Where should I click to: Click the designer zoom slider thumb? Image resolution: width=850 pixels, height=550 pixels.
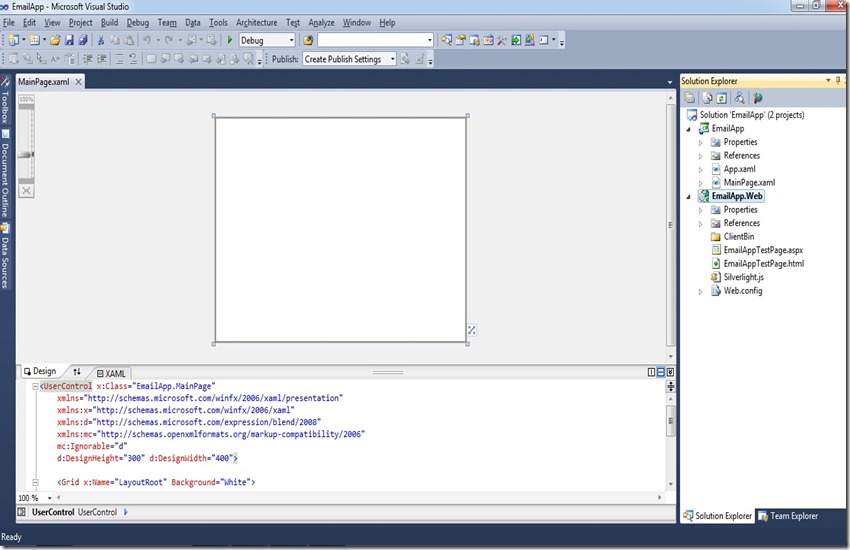(x=26, y=155)
